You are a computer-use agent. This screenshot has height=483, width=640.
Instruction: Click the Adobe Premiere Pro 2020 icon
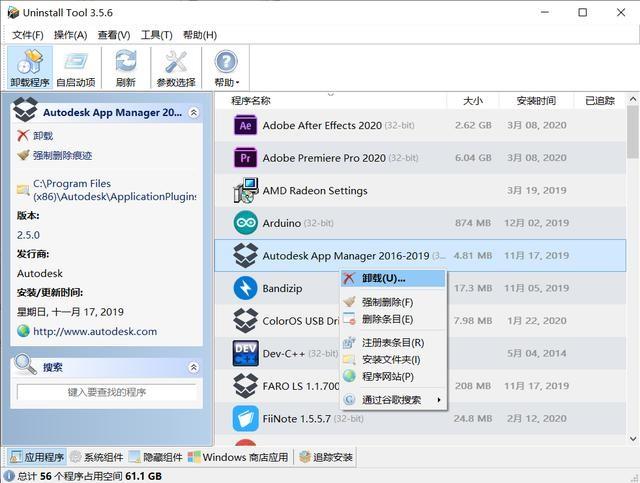pos(245,158)
